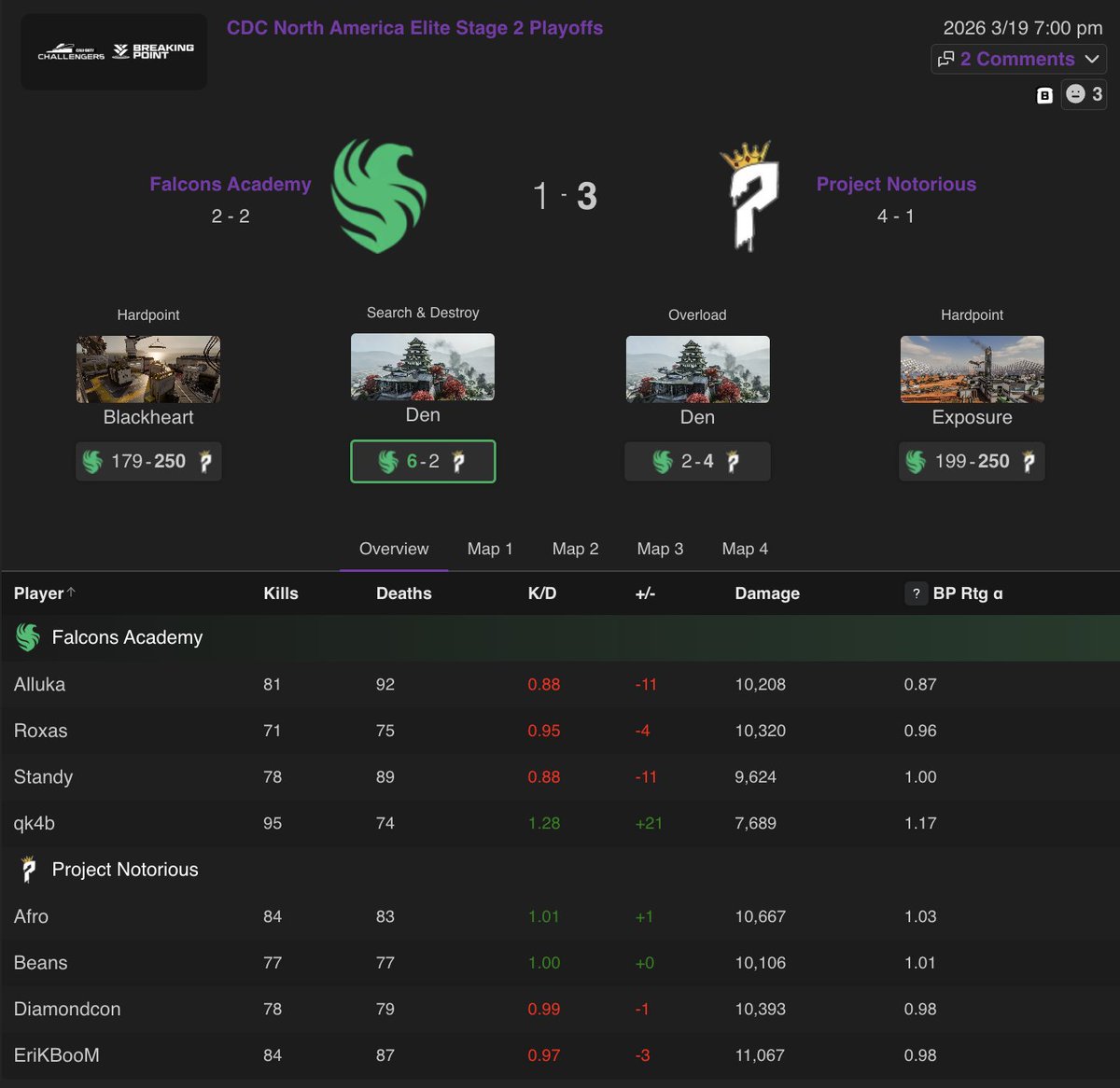Sort table by Deaths column
The width and height of the screenshot is (1120, 1088).
[x=403, y=593]
